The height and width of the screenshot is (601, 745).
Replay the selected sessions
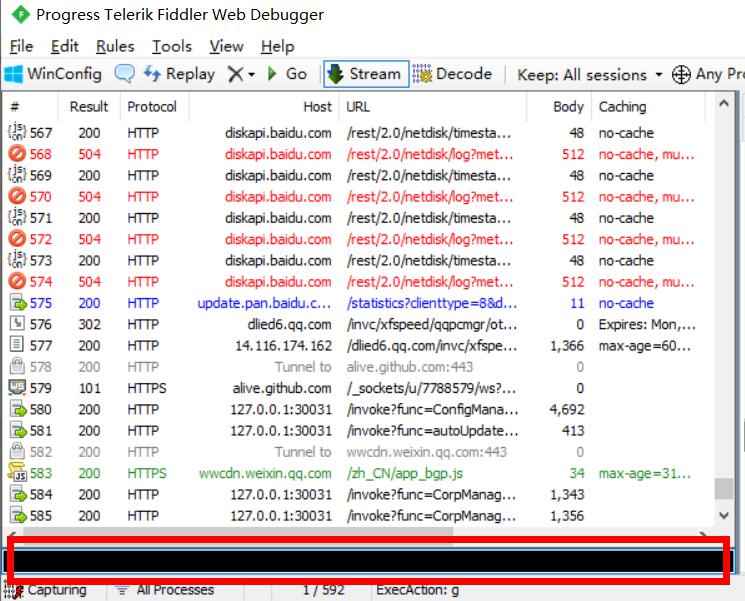(179, 74)
